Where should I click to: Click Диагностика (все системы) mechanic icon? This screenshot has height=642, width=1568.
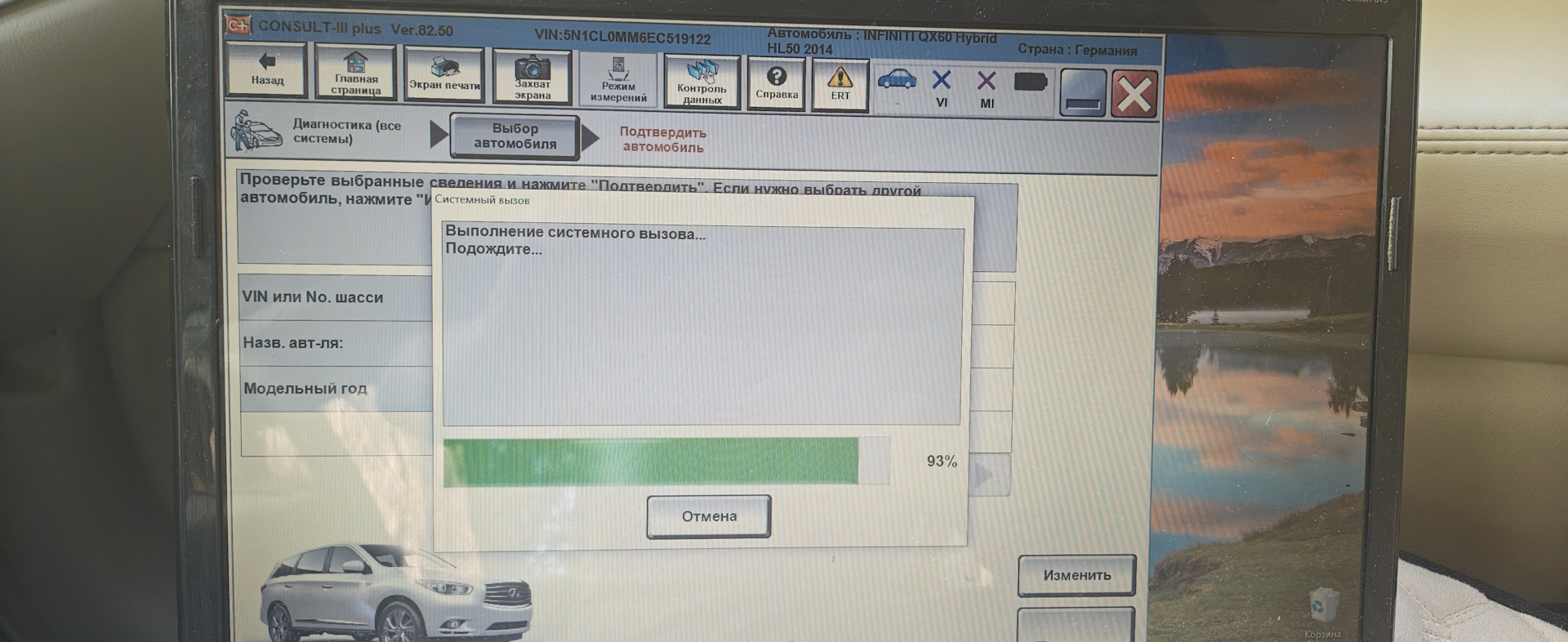[x=256, y=131]
